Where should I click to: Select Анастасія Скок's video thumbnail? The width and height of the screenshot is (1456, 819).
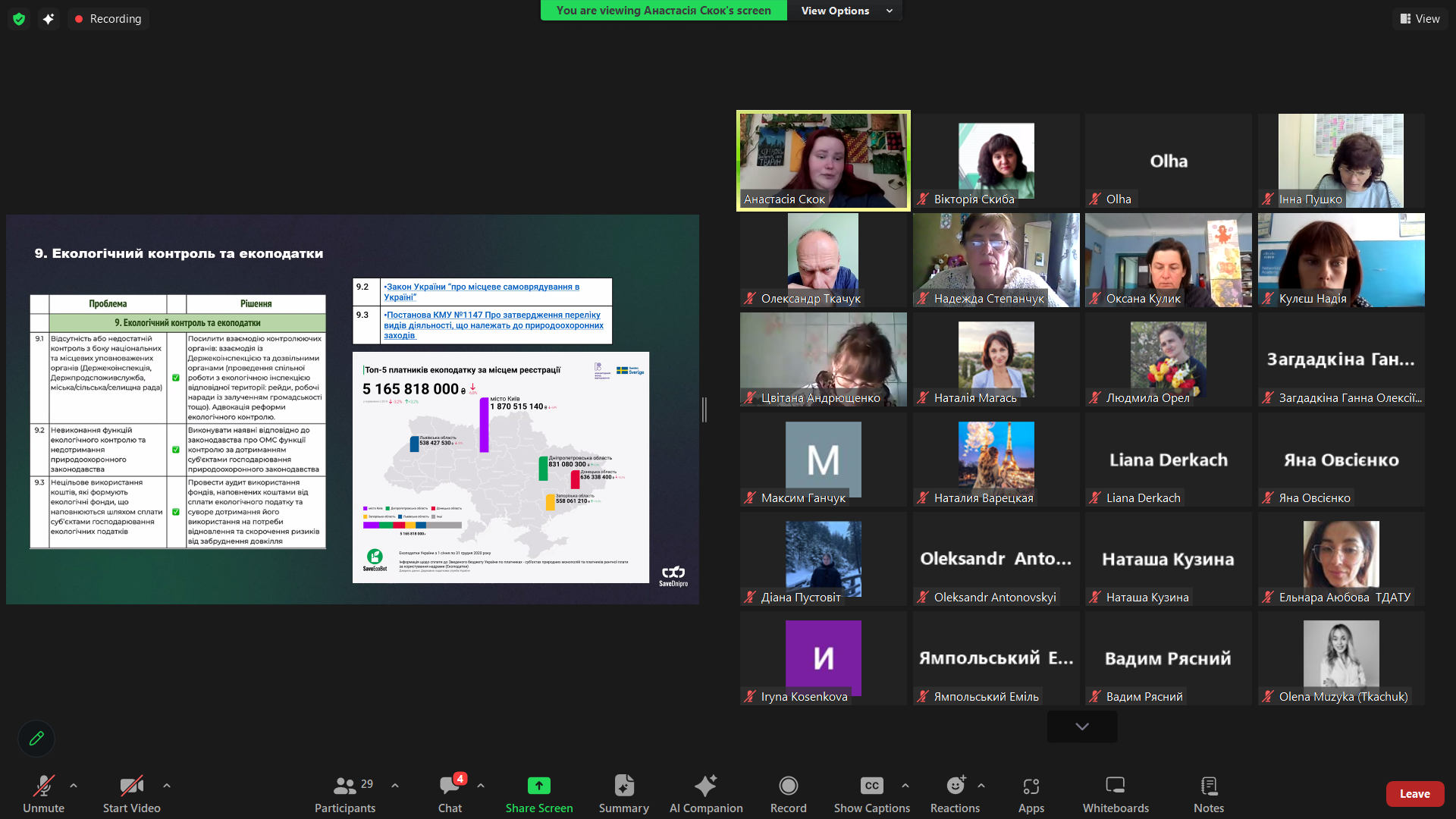[x=823, y=160]
